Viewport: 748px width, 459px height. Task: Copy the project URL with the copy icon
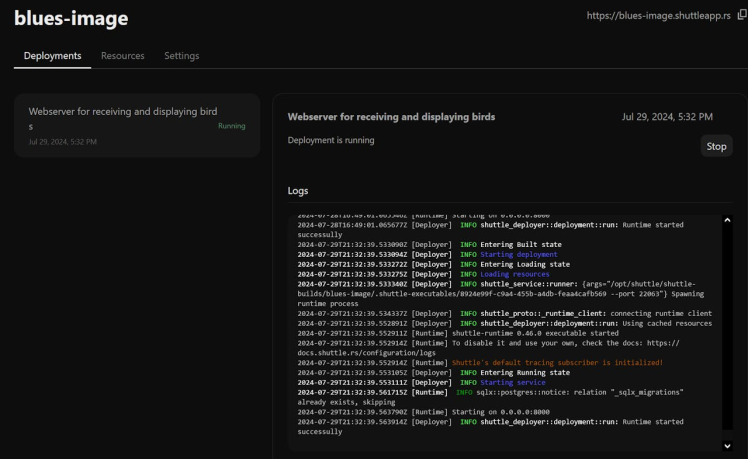[x=741, y=16]
